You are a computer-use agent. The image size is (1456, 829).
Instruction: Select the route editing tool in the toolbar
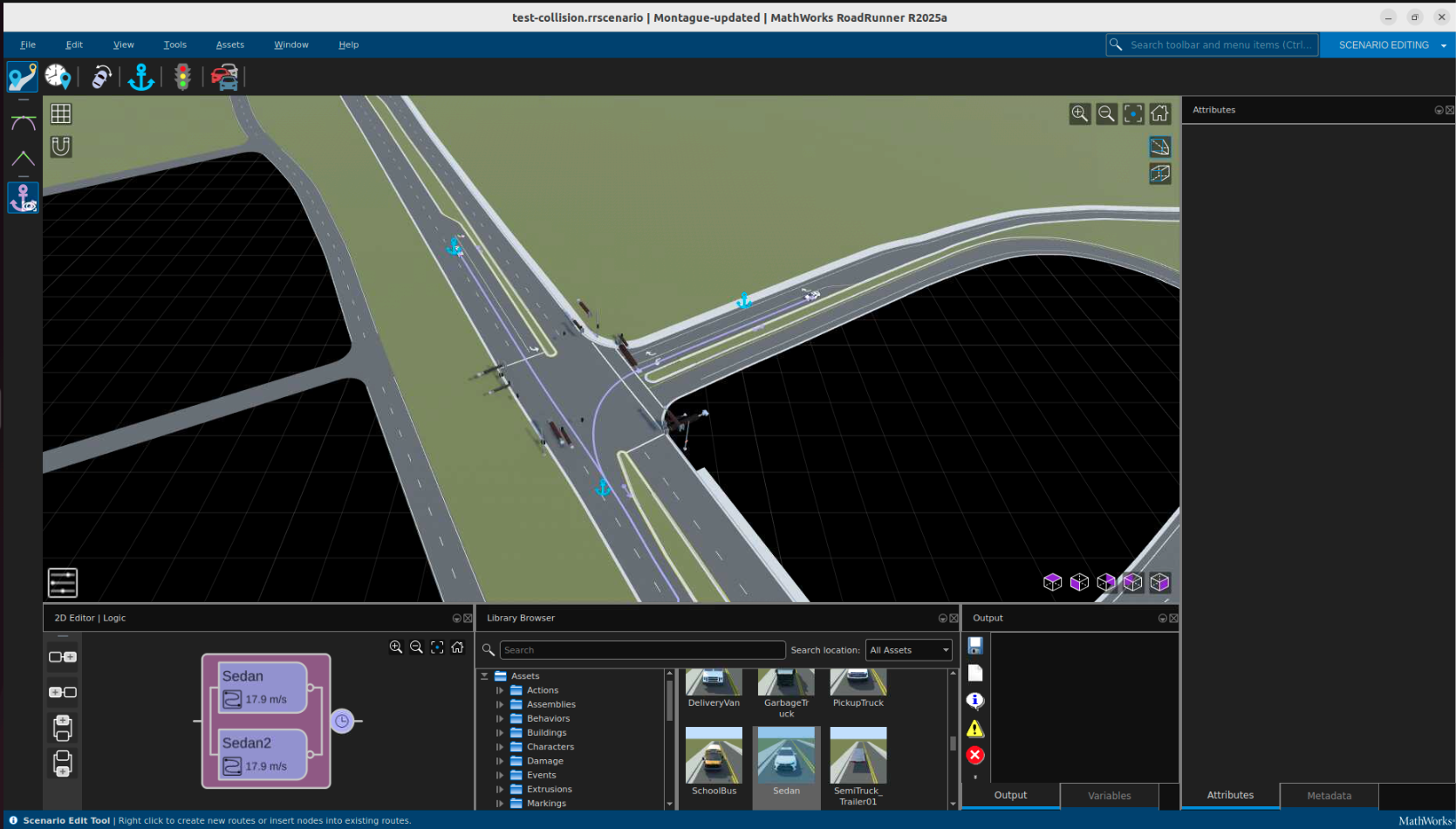click(22, 77)
